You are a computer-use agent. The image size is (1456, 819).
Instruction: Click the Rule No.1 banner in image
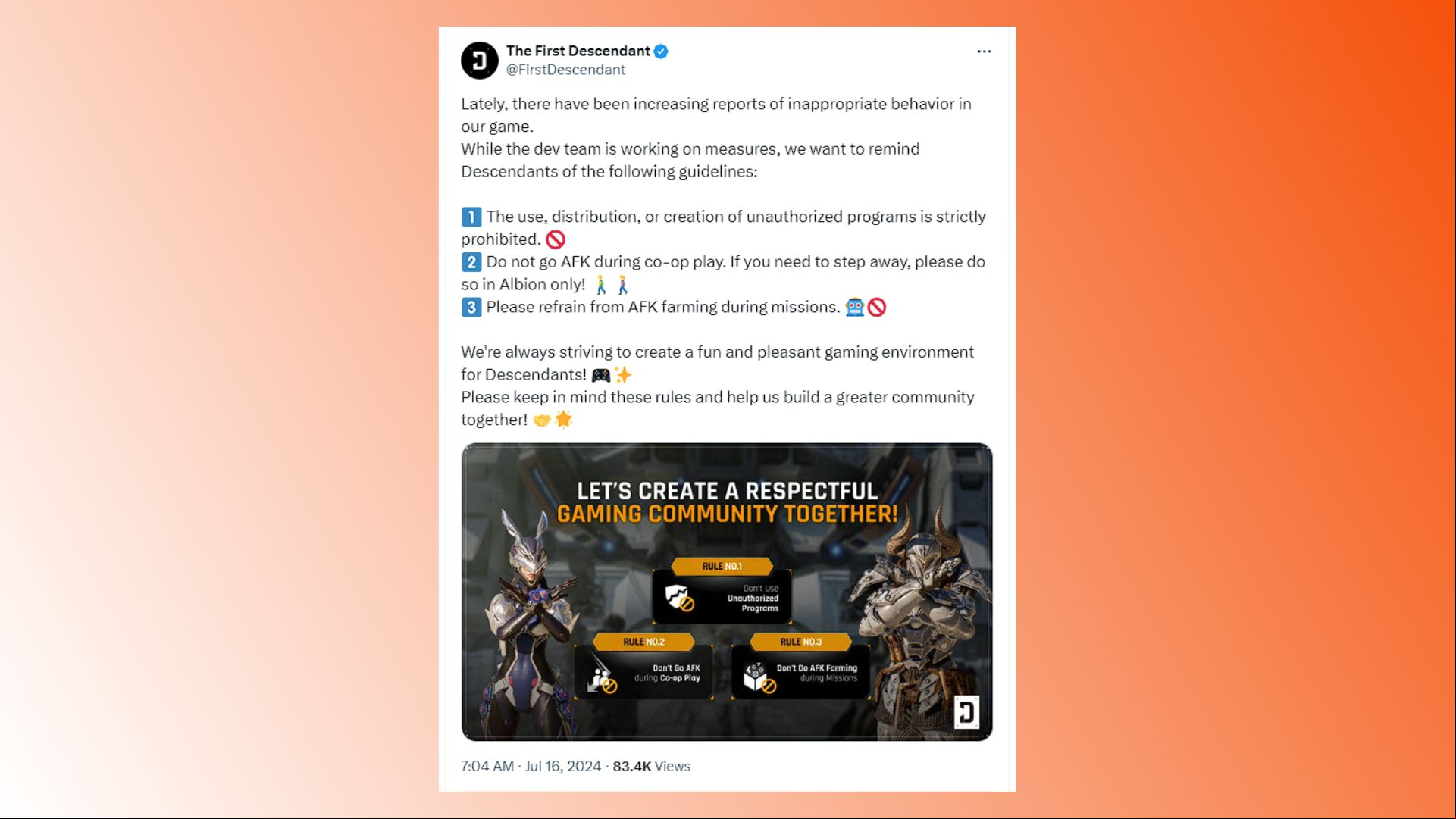coord(722,566)
